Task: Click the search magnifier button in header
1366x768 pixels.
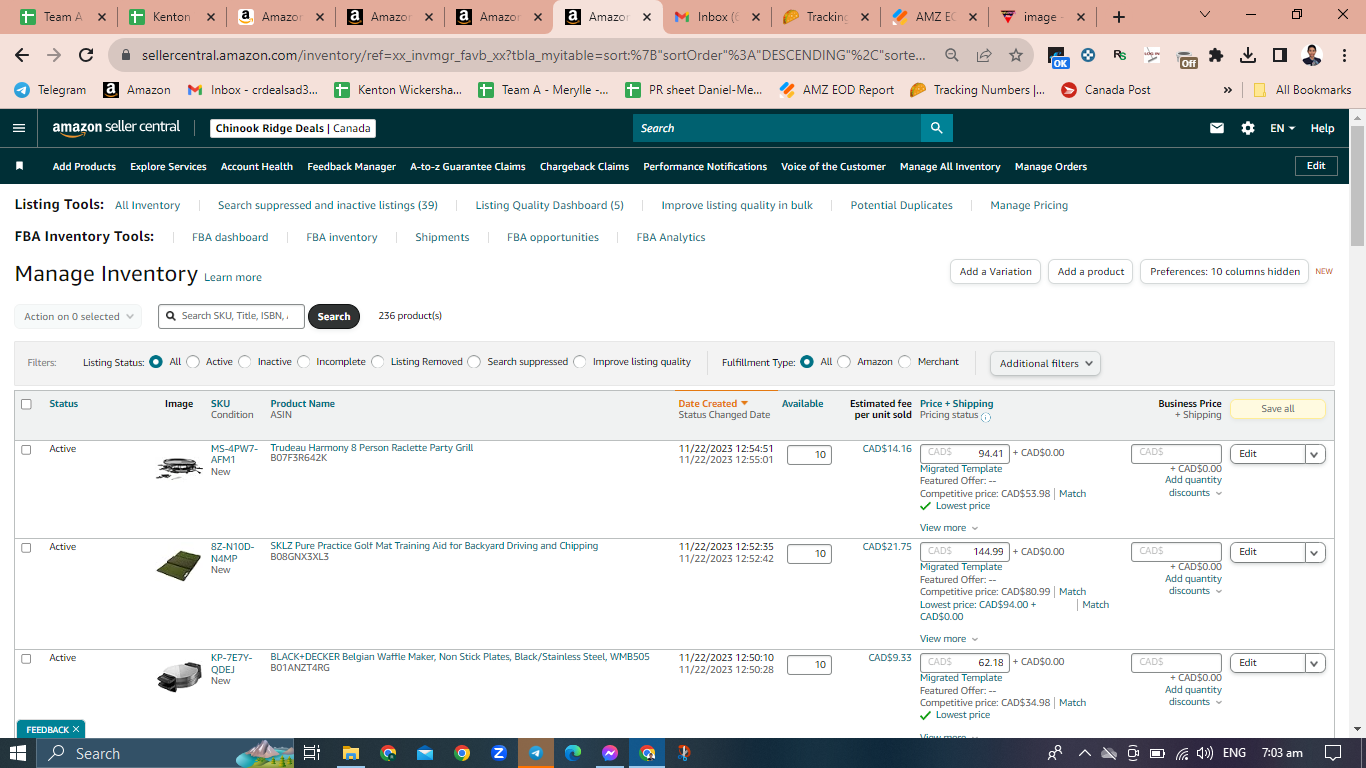Action: click(937, 128)
